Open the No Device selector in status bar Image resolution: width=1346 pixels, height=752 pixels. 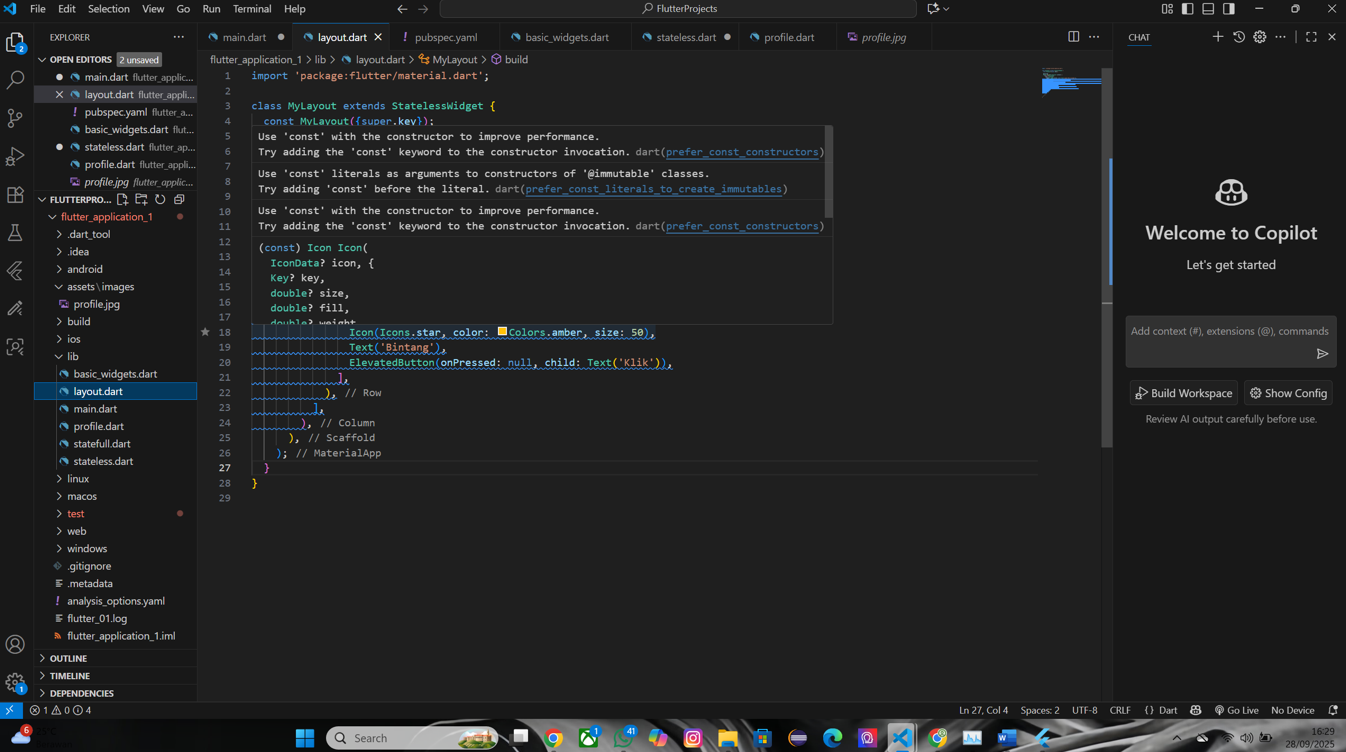point(1292,710)
